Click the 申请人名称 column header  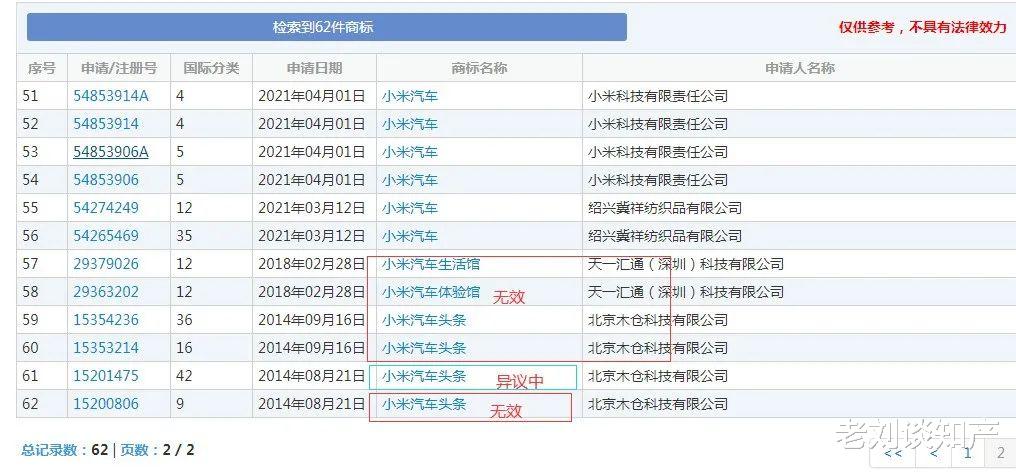pyautogui.click(x=799, y=68)
